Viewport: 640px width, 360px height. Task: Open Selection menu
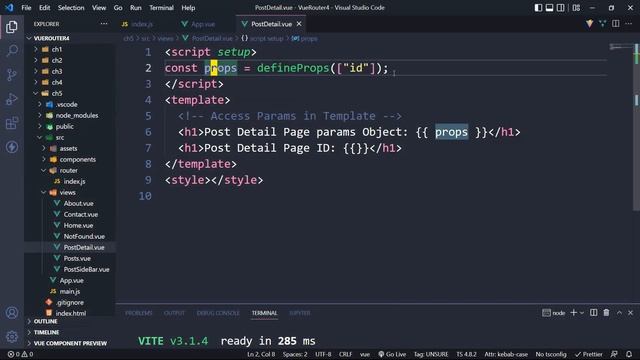tap(71, 7)
